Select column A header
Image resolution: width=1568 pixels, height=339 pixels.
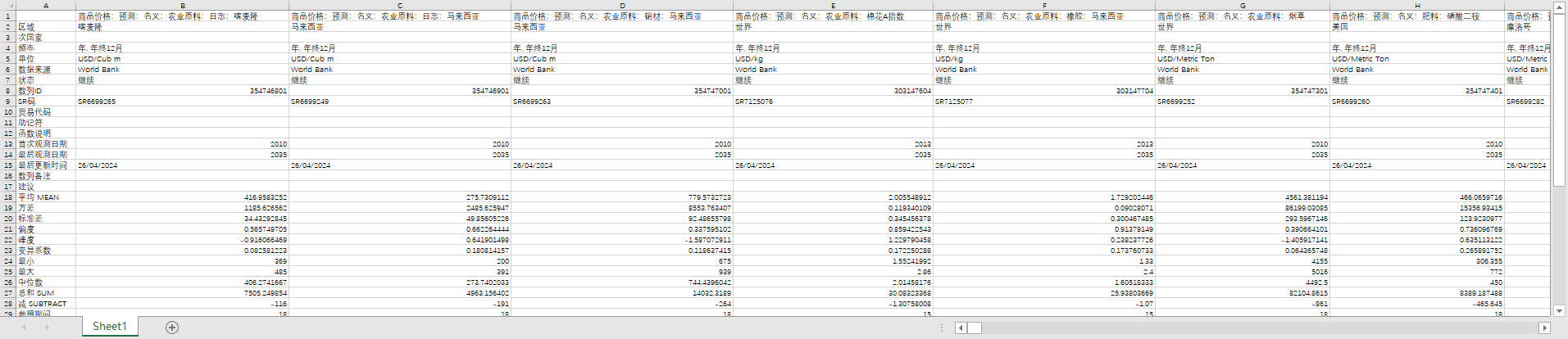(x=46, y=5)
